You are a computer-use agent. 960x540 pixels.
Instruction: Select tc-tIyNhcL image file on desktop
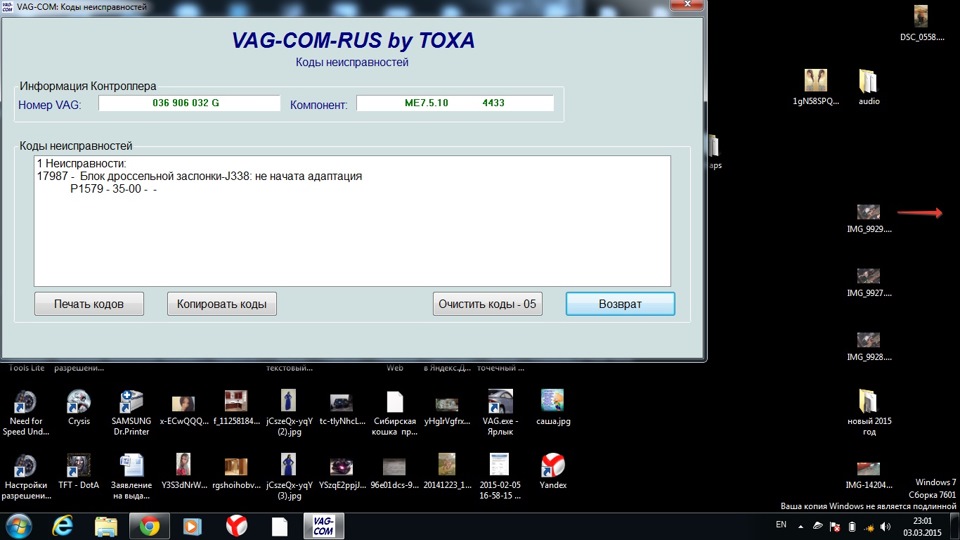(342, 409)
